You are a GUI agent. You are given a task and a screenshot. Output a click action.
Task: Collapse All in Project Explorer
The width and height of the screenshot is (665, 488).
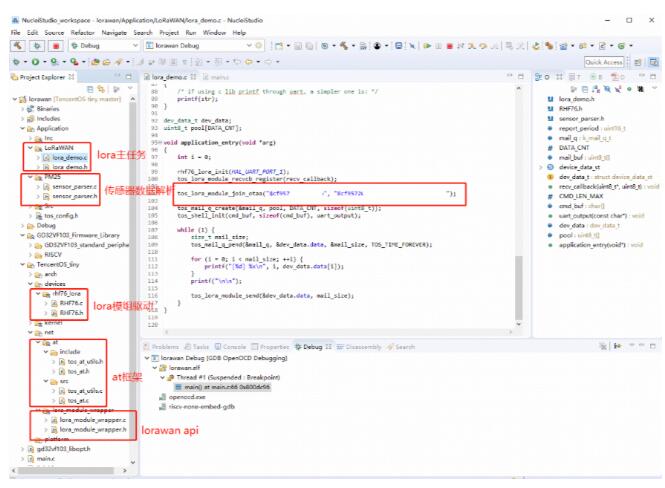pyautogui.click(x=90, y=89)
